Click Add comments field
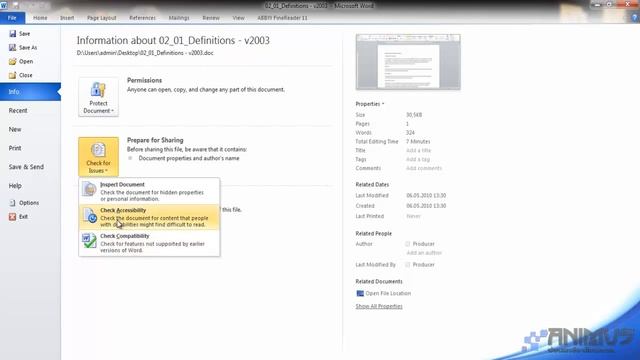 coord(424,168)
